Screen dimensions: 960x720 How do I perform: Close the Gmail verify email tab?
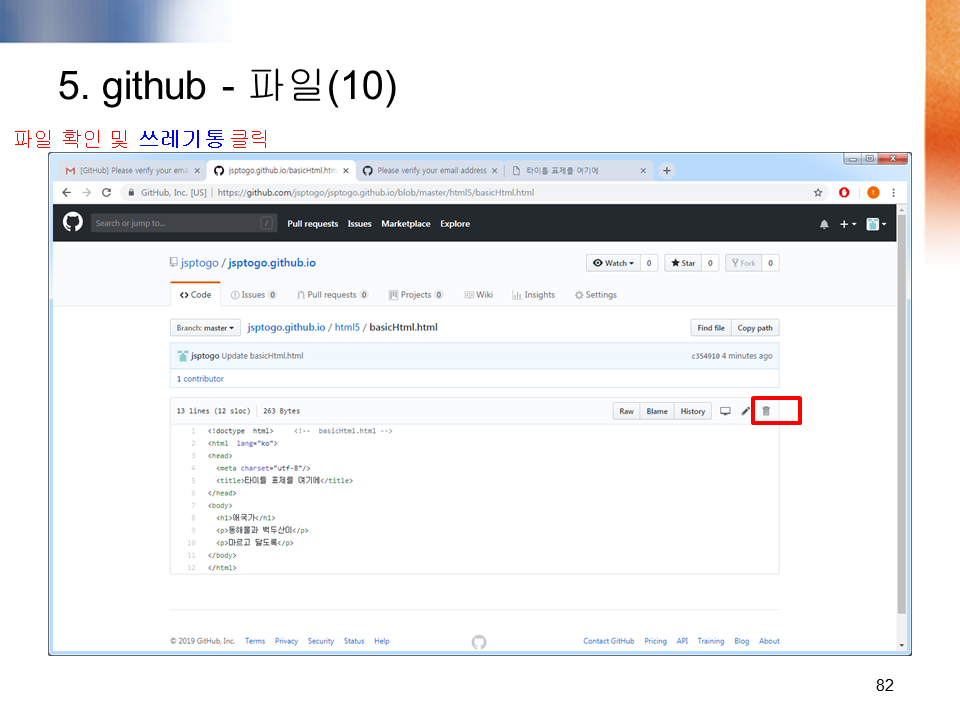click(x=197, y=171)
